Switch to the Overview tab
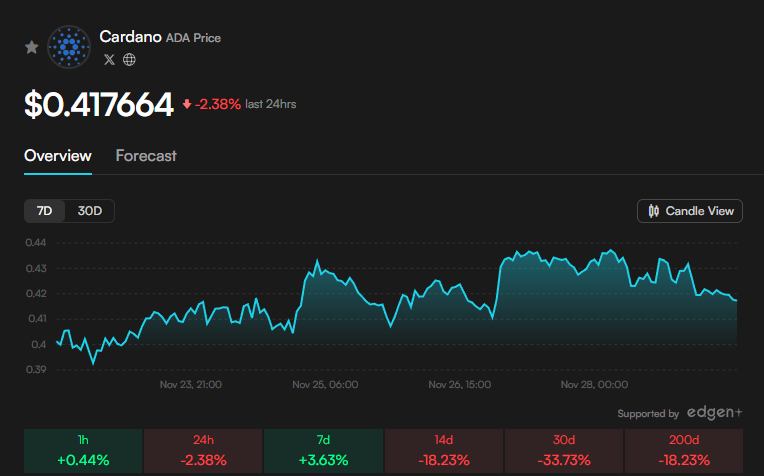The width and height of the screenshot is (764, 476). [x=58, y=156]
